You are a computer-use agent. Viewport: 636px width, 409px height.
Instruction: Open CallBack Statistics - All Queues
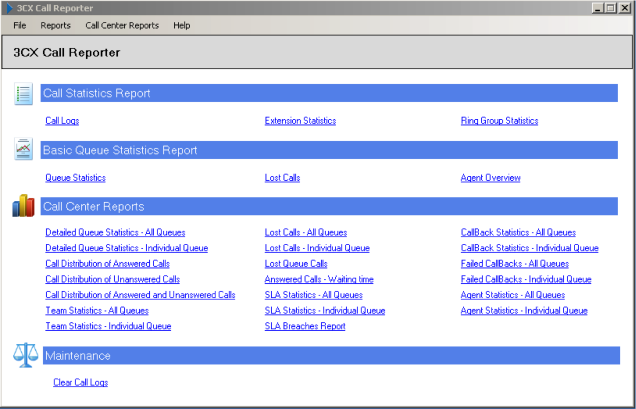tap(518, 232)
